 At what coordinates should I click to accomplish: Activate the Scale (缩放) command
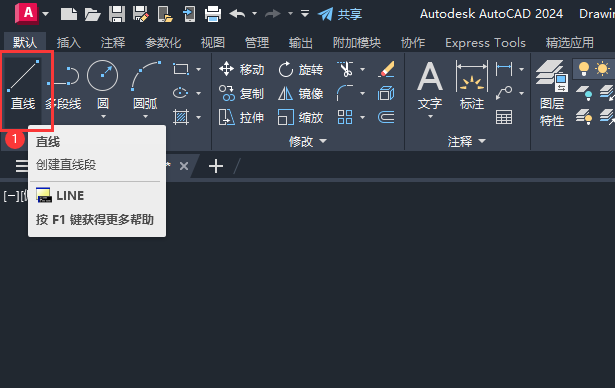click(x=300, y=117)
